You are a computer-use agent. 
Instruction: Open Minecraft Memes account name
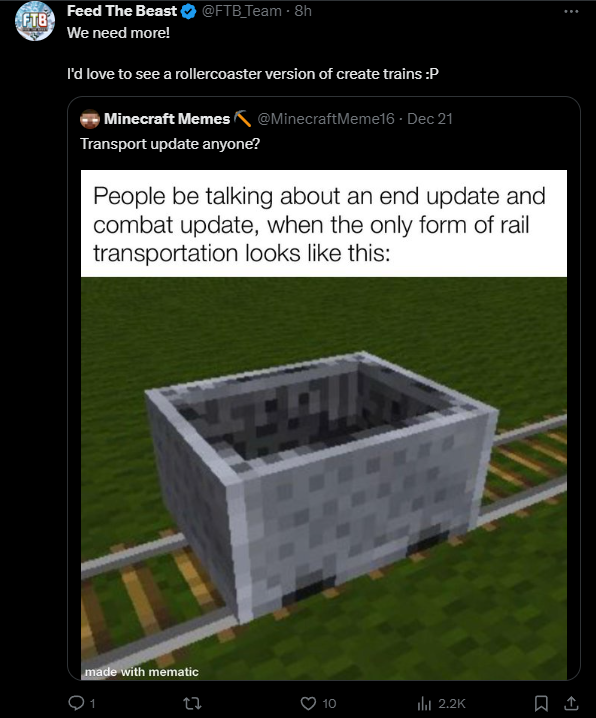167,119
